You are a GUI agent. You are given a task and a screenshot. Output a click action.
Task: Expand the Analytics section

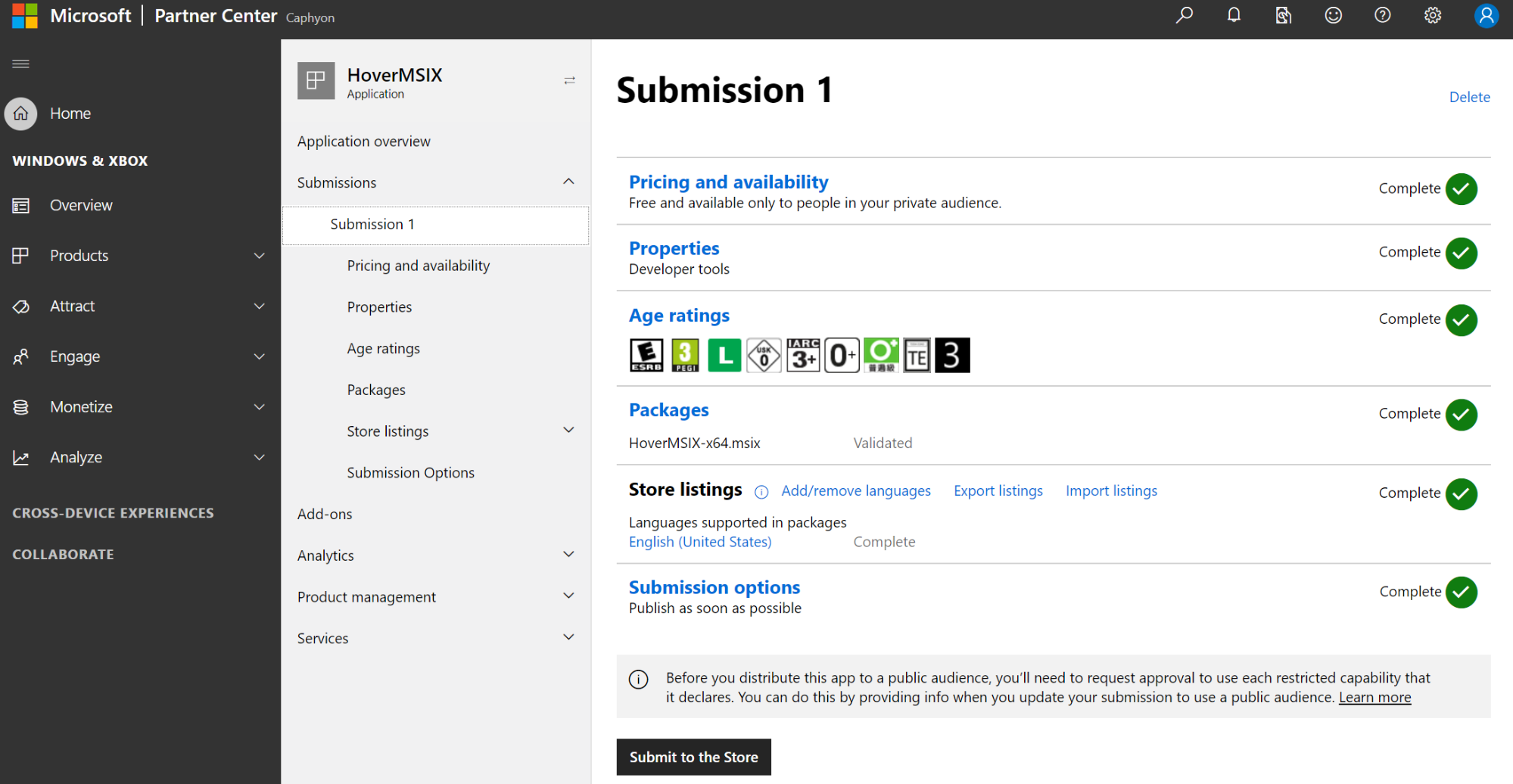click(569, 554)
